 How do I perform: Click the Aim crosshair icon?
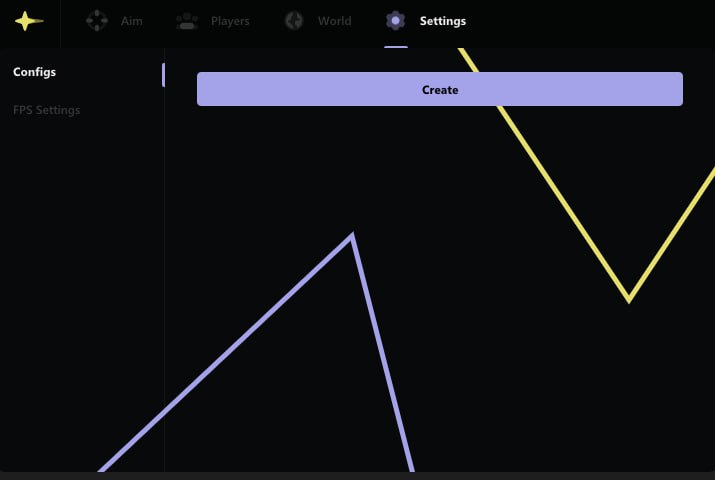coord(97,21)
